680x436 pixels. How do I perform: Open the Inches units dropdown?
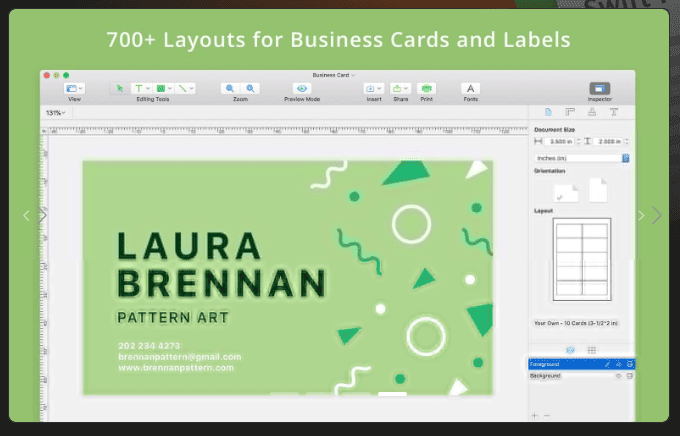tap(582, 158)
